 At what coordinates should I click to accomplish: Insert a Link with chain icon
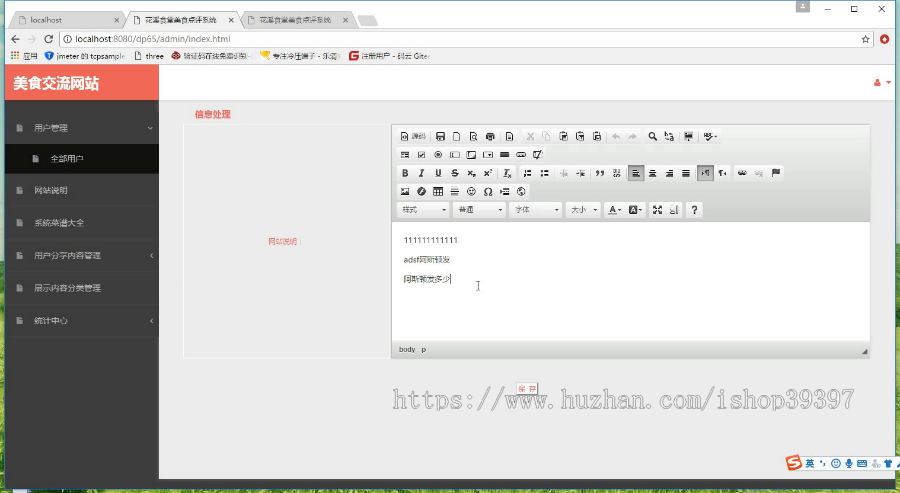[x=742, y=173]
